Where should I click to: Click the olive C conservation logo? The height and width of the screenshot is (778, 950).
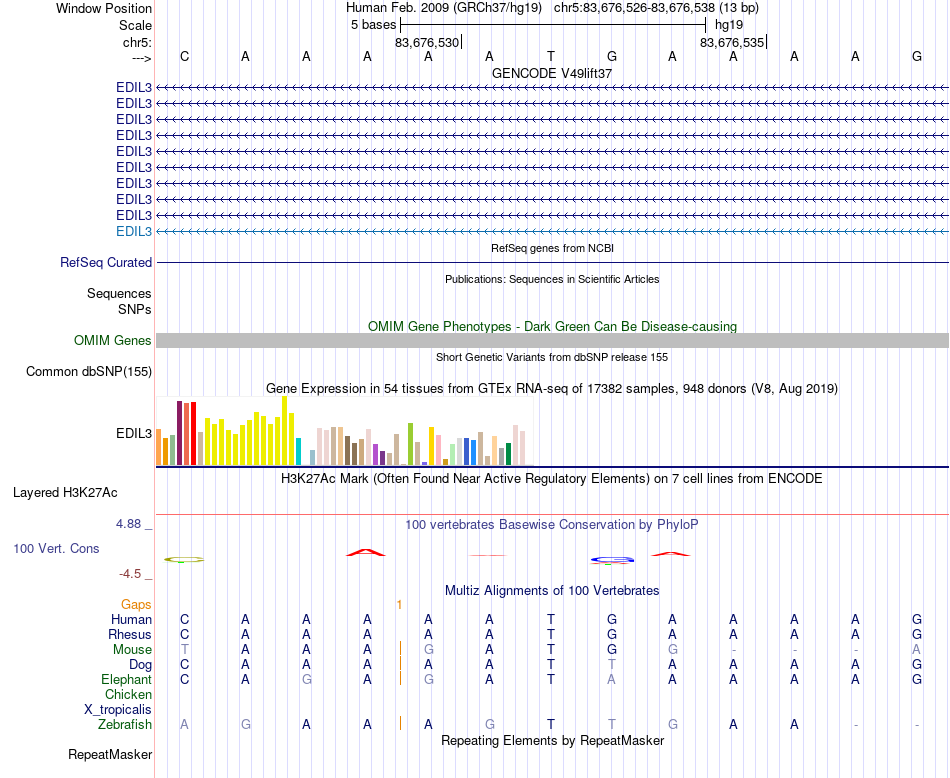click(184, 560)
